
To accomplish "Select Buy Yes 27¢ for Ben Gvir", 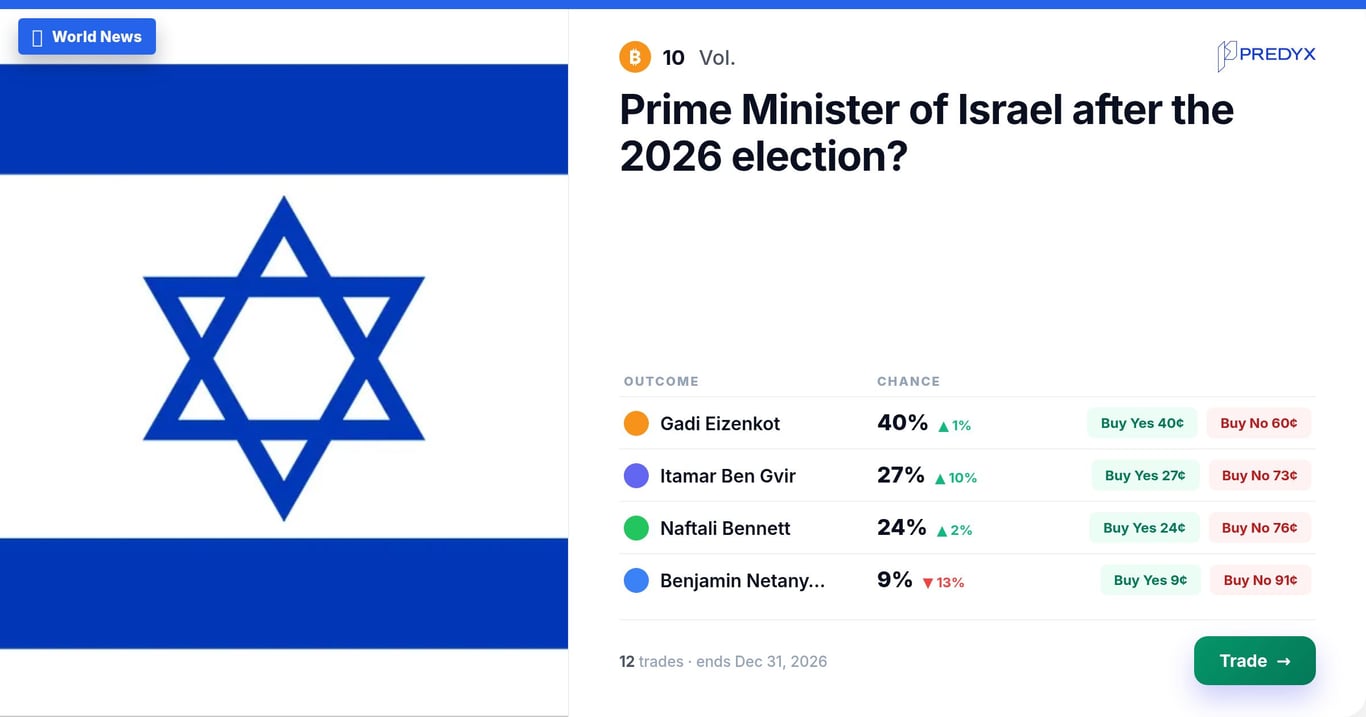I will pos(1145,476).
